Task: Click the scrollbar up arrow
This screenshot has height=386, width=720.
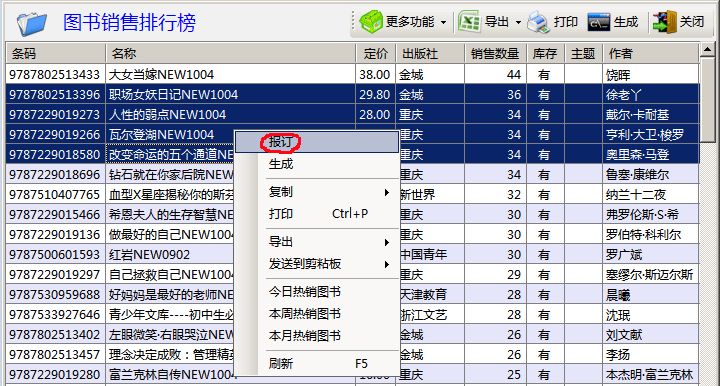Action: (707, 49)
